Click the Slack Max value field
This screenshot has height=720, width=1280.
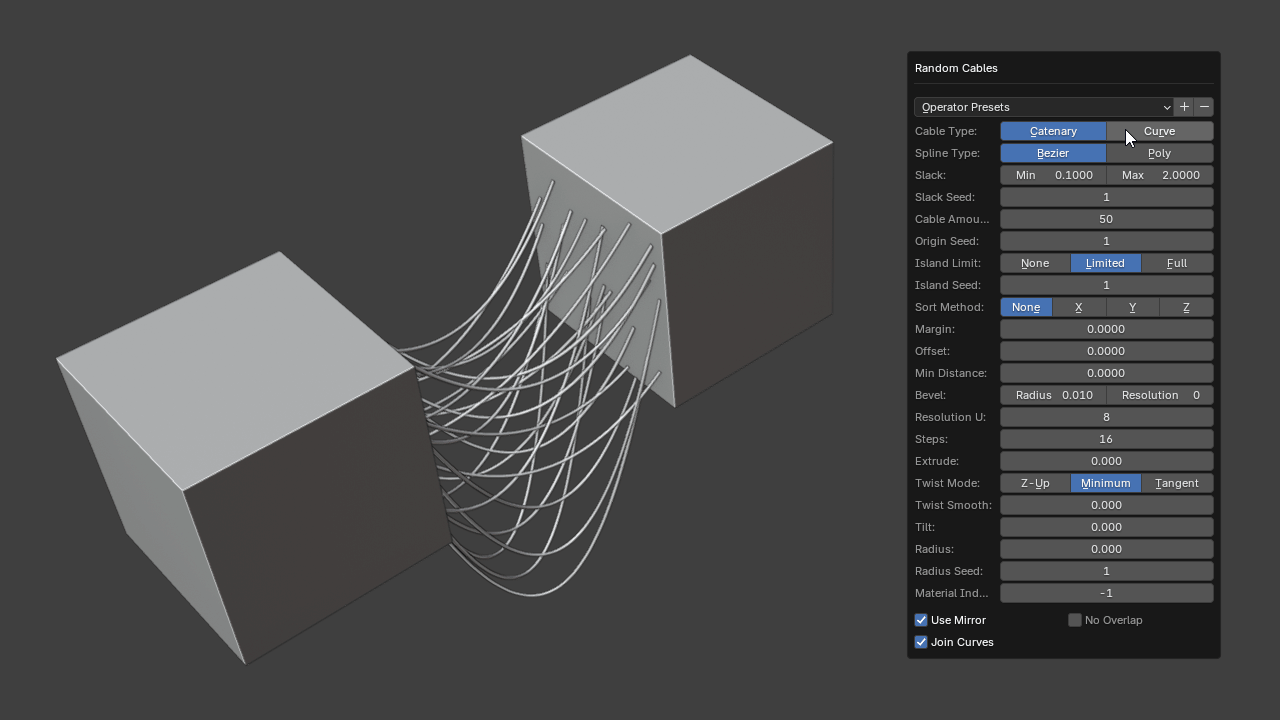[x=1160, y=175]
